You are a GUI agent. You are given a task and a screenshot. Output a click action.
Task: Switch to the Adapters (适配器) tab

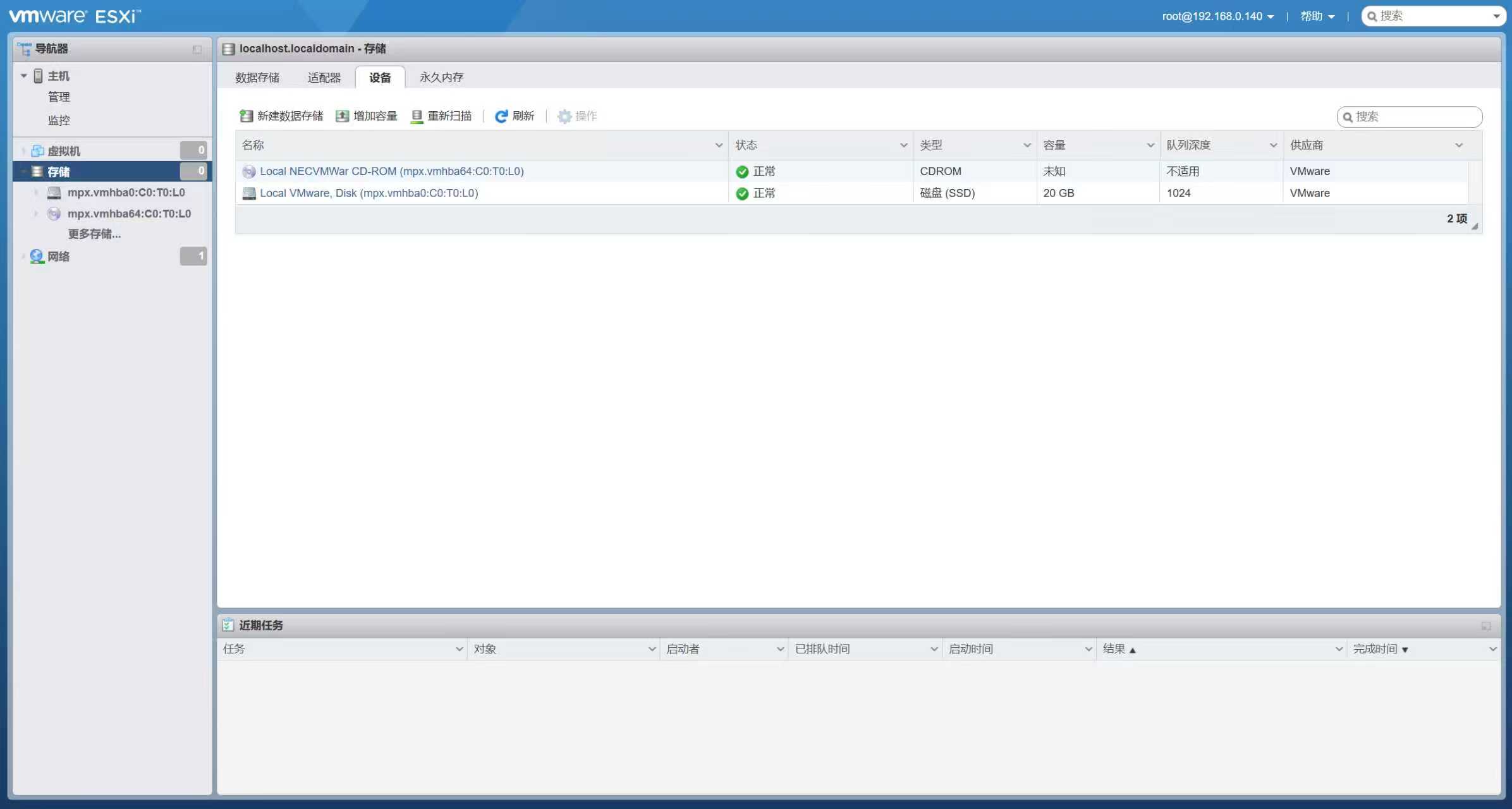324,77
